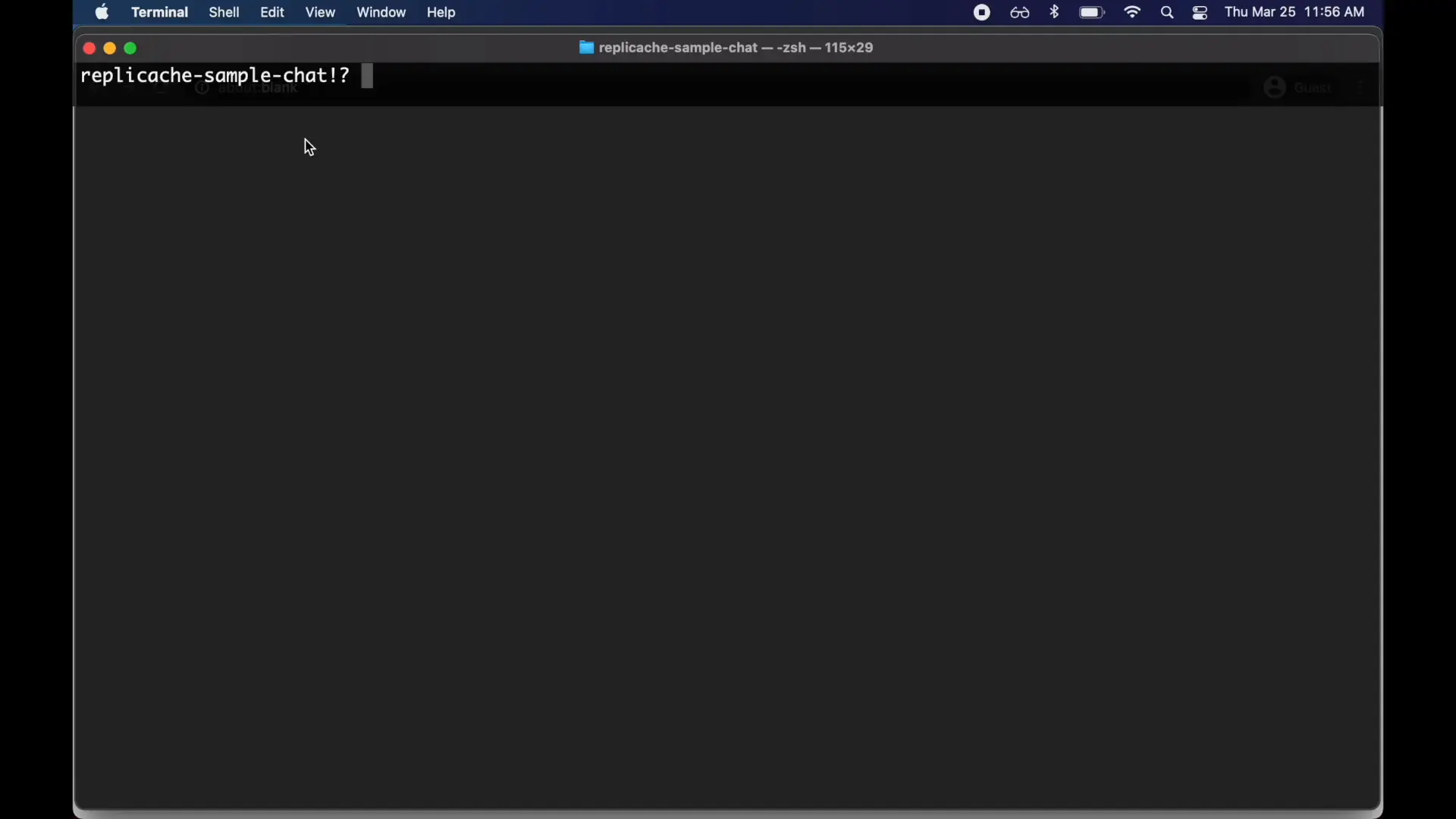Open Control Center toggles icon
1456x819 pixels.
(1201, 12)
